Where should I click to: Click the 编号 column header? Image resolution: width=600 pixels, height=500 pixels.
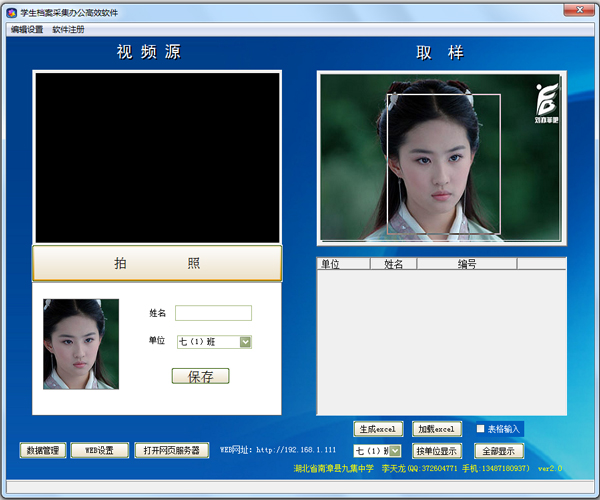click(467, 264)
